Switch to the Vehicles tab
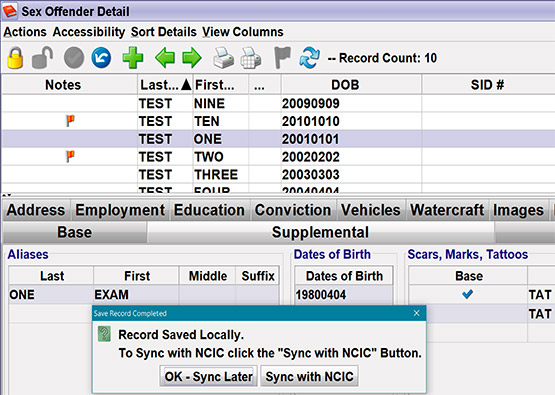Viewport: 555px width, 395px height. point(371,210)
